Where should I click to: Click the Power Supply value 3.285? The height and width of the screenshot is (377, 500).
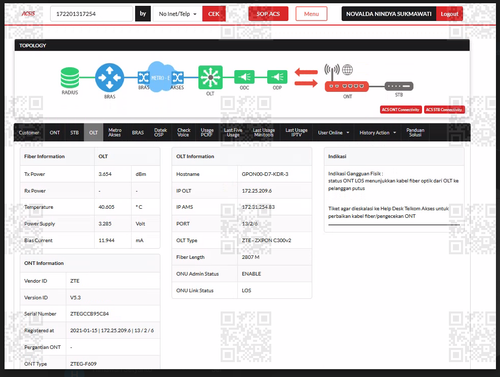(x=105, y=224)
